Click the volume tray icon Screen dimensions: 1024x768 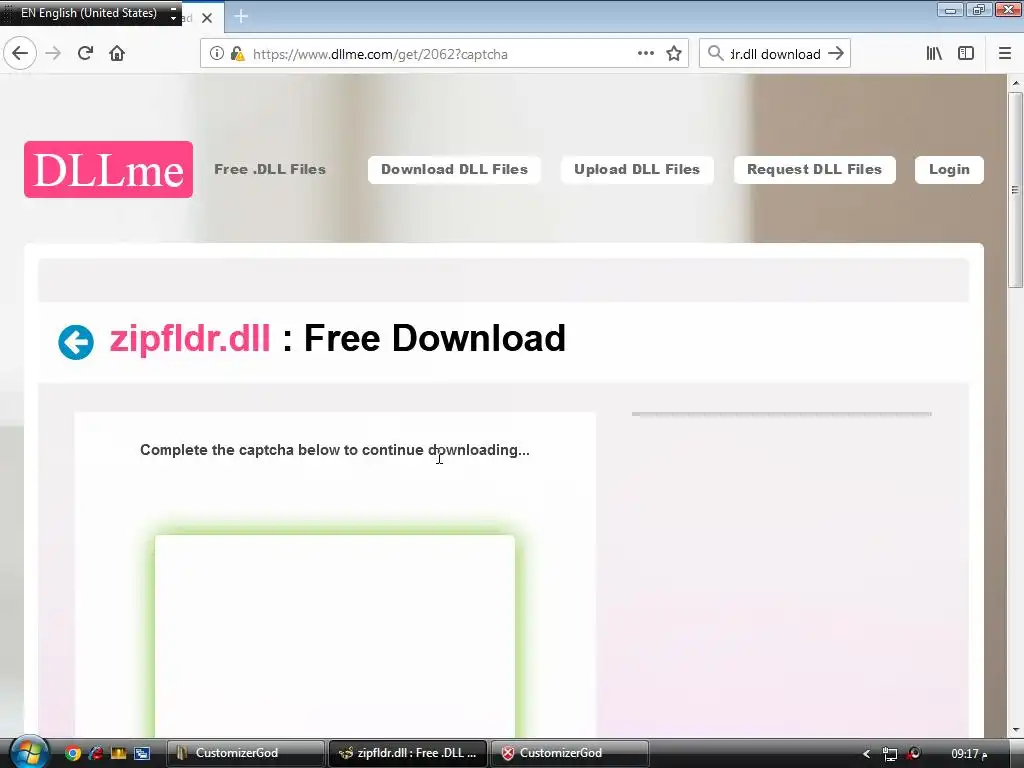(914, 754)
